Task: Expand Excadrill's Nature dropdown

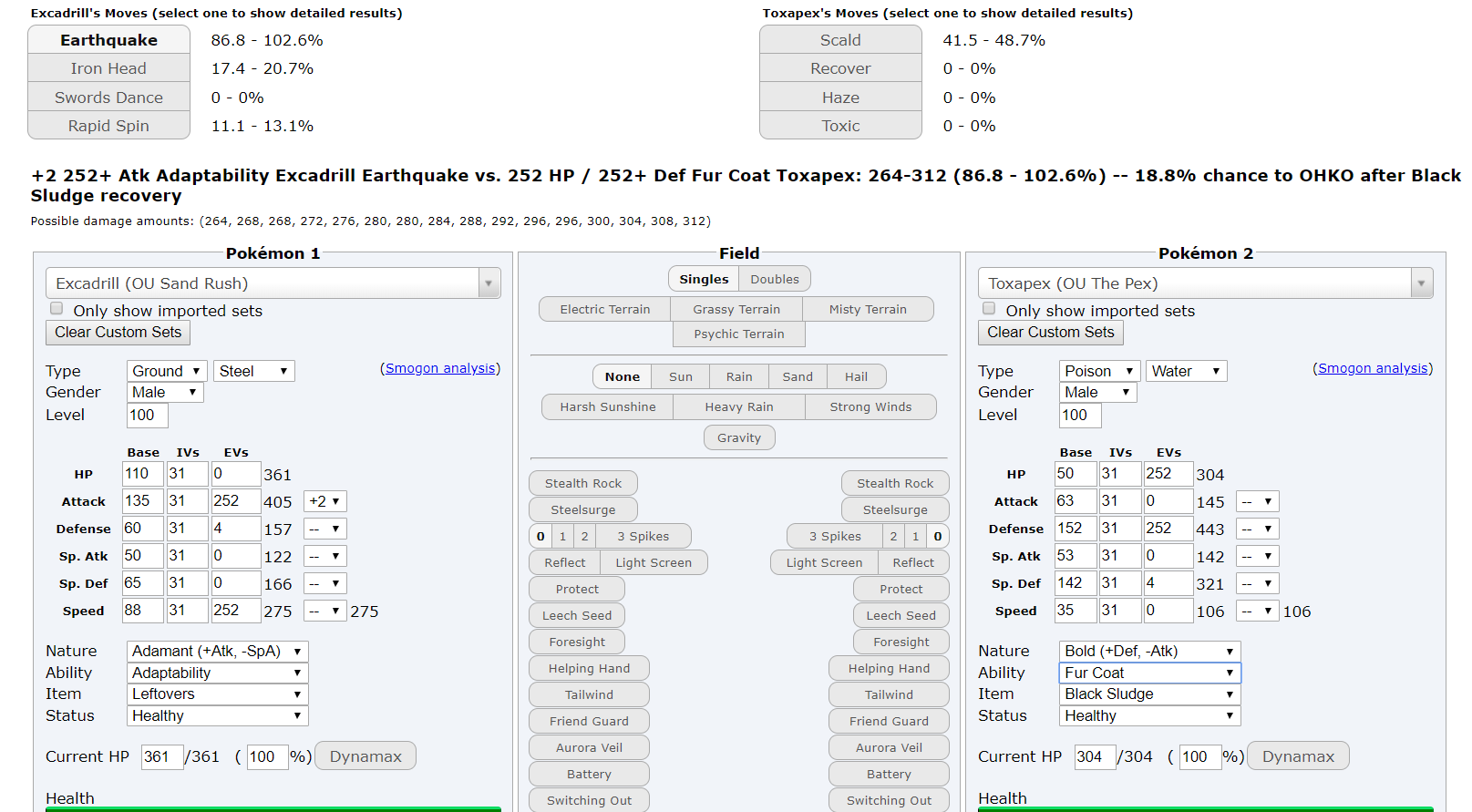Action: tap(217, 651)
